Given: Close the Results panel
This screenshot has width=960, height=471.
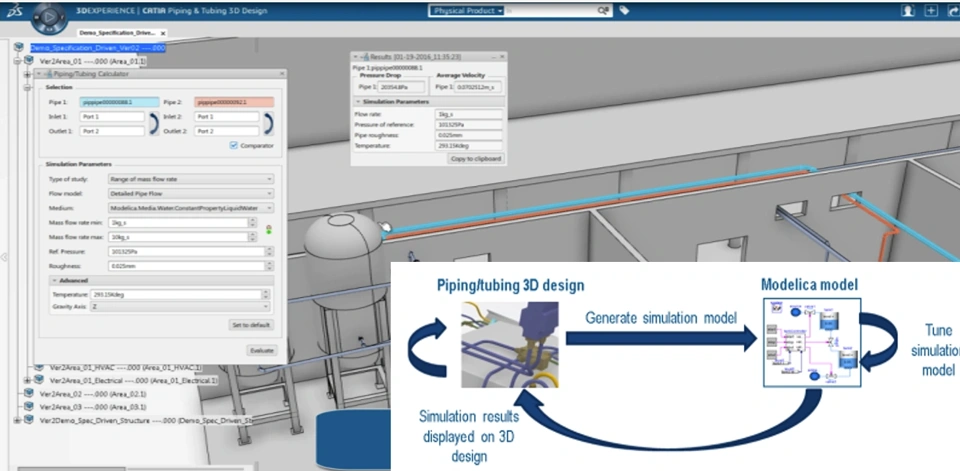Looking at the screenshot, I should click(502, 56).
